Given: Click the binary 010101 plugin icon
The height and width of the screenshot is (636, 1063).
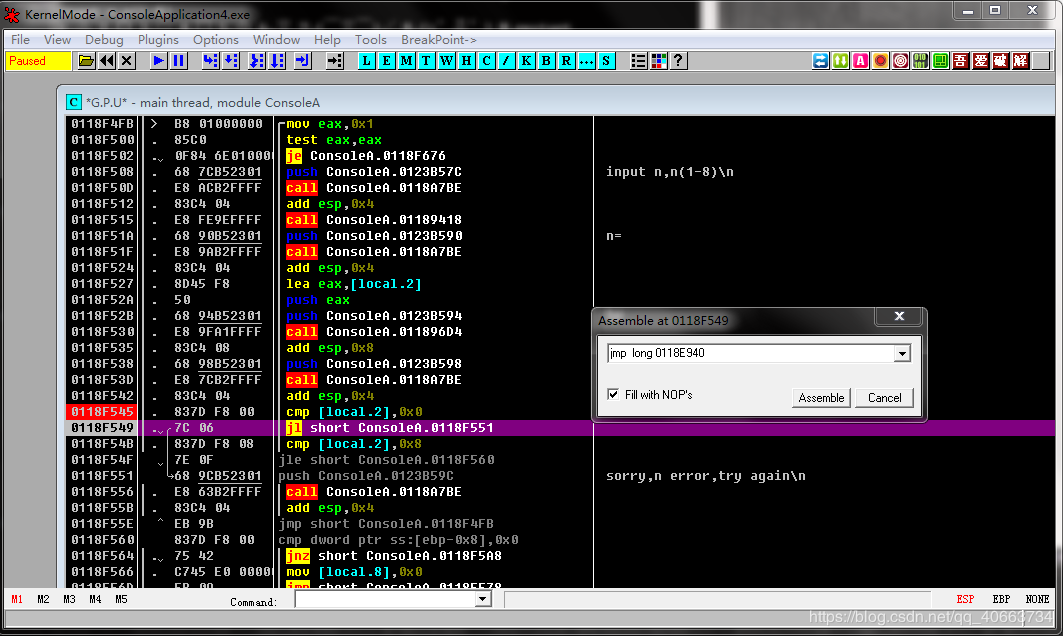Looking at the screenshot, I should [921, 61].
